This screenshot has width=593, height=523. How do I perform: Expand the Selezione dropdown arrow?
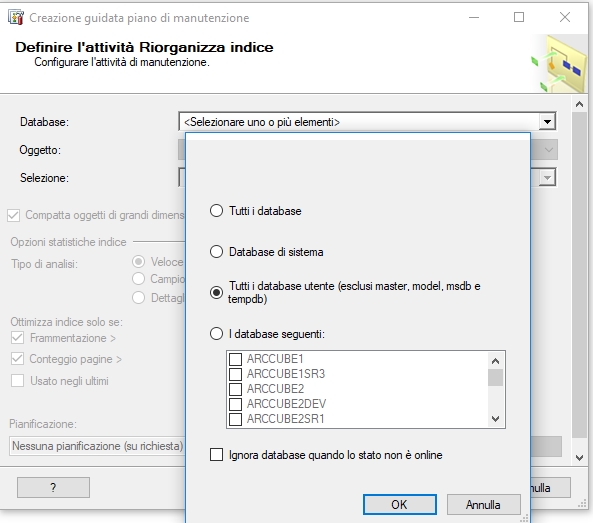[547, 177]
